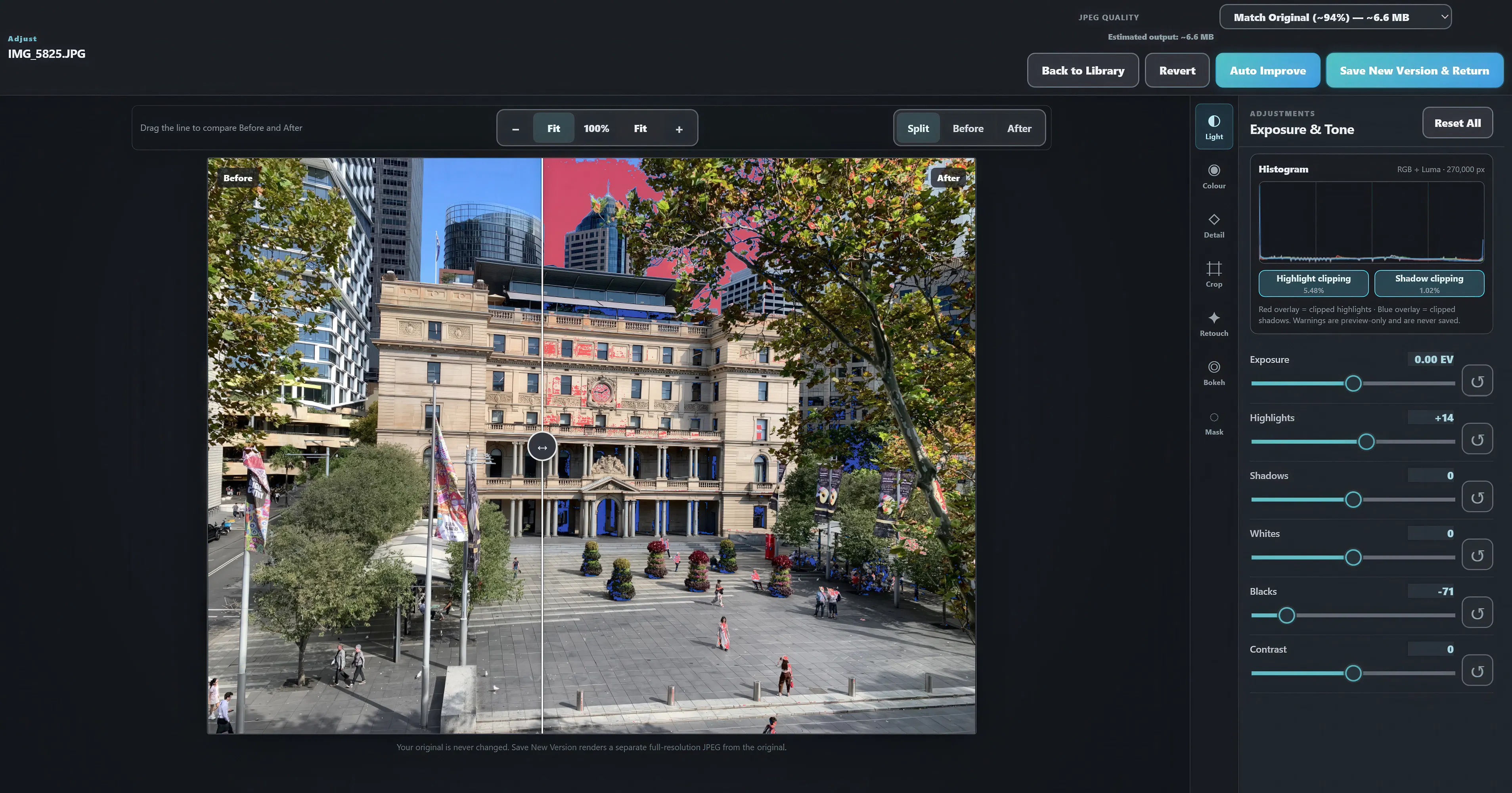Screen dimensions: 1512x793
Task: Click the Highlights slider handle
Action: (1366, 441)
